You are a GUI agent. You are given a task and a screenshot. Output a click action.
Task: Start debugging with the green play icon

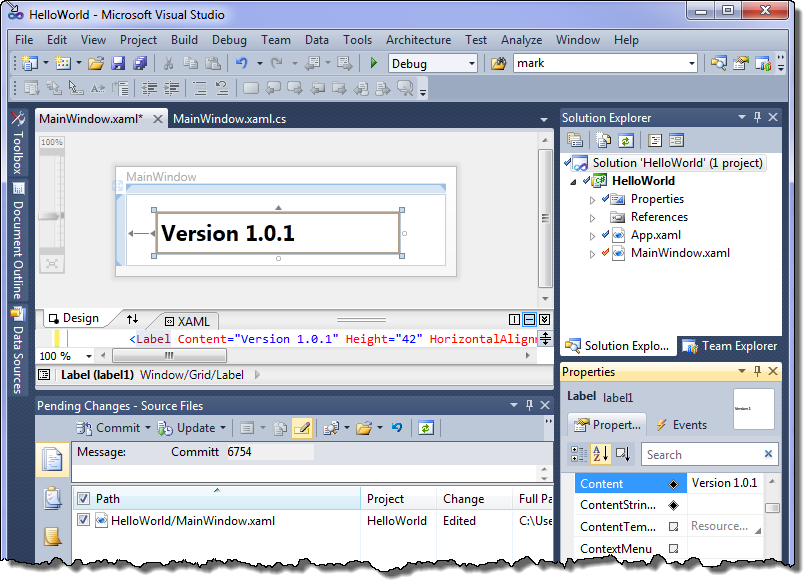[373, 63]
